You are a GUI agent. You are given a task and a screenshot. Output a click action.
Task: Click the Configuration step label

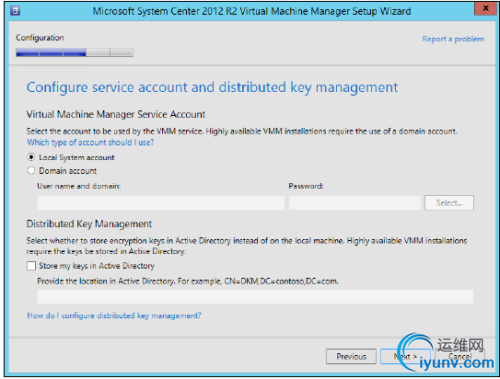point(40,38)
